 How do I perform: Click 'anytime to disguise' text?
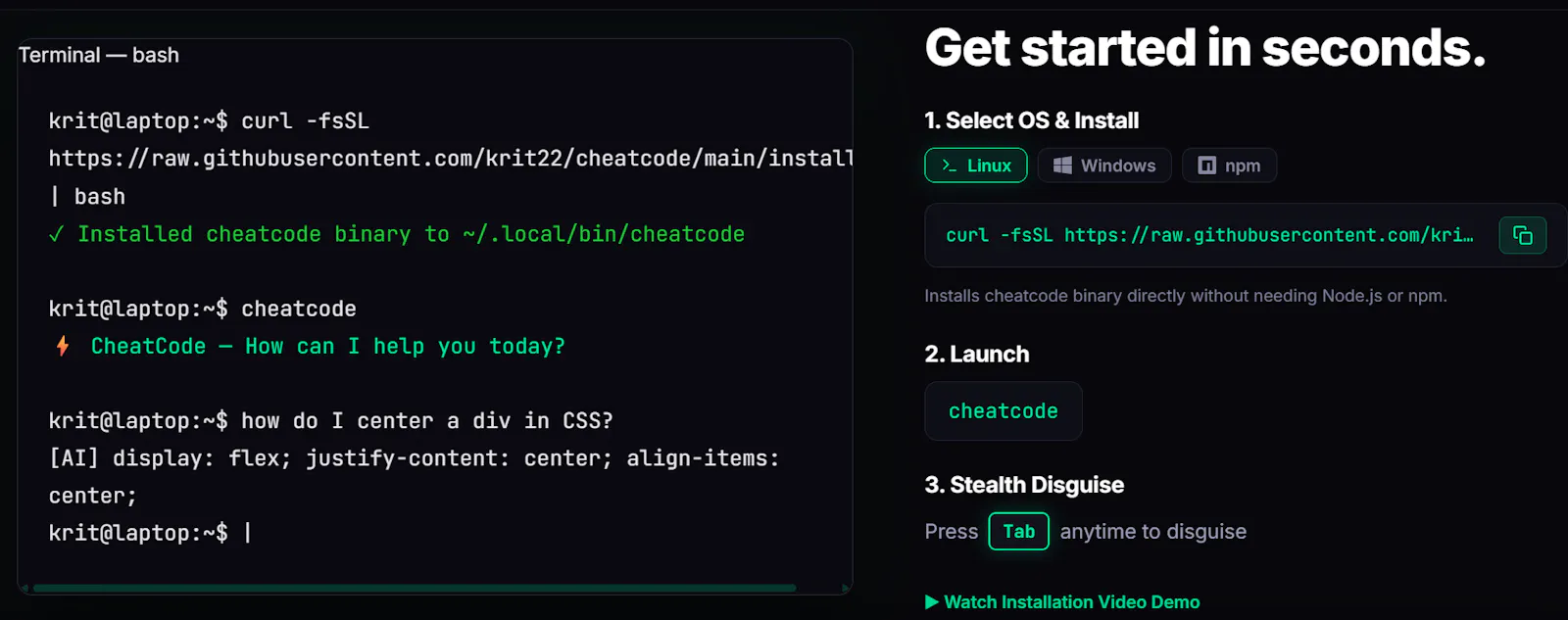coord(1153,532)
